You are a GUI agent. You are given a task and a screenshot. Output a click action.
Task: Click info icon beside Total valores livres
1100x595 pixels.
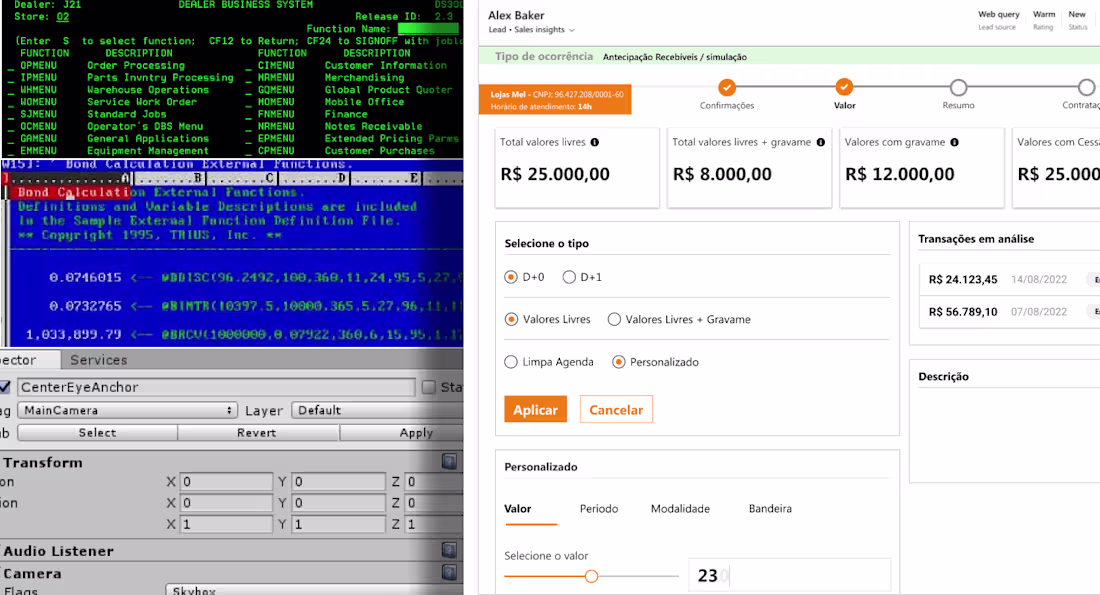(x=595, y=142)
